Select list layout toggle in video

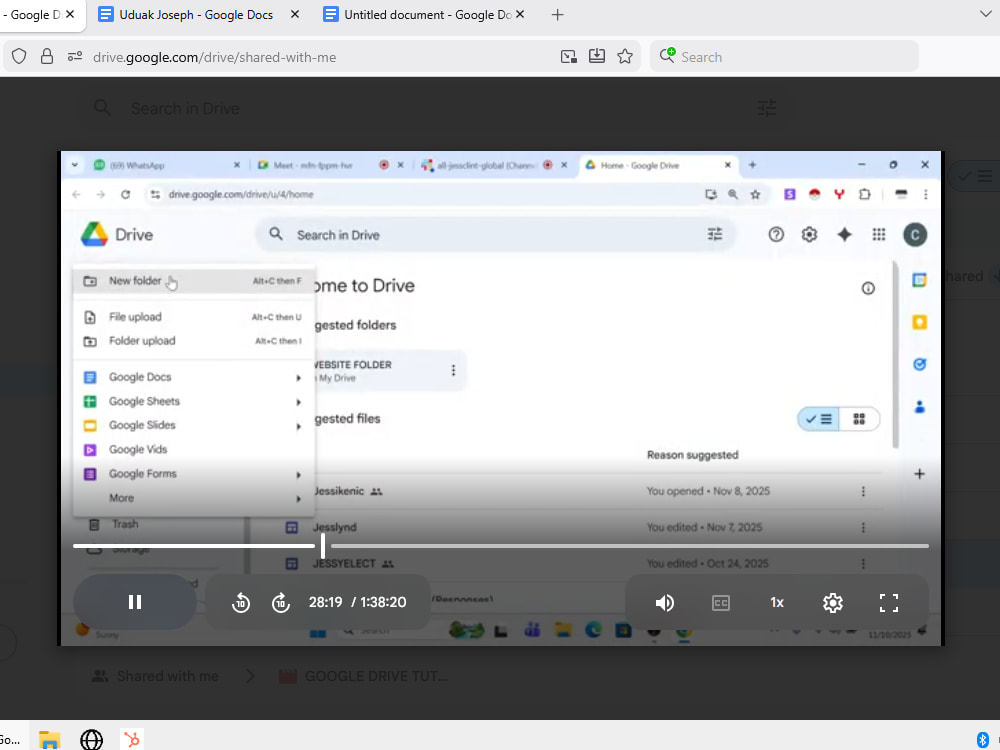point(819,419)
